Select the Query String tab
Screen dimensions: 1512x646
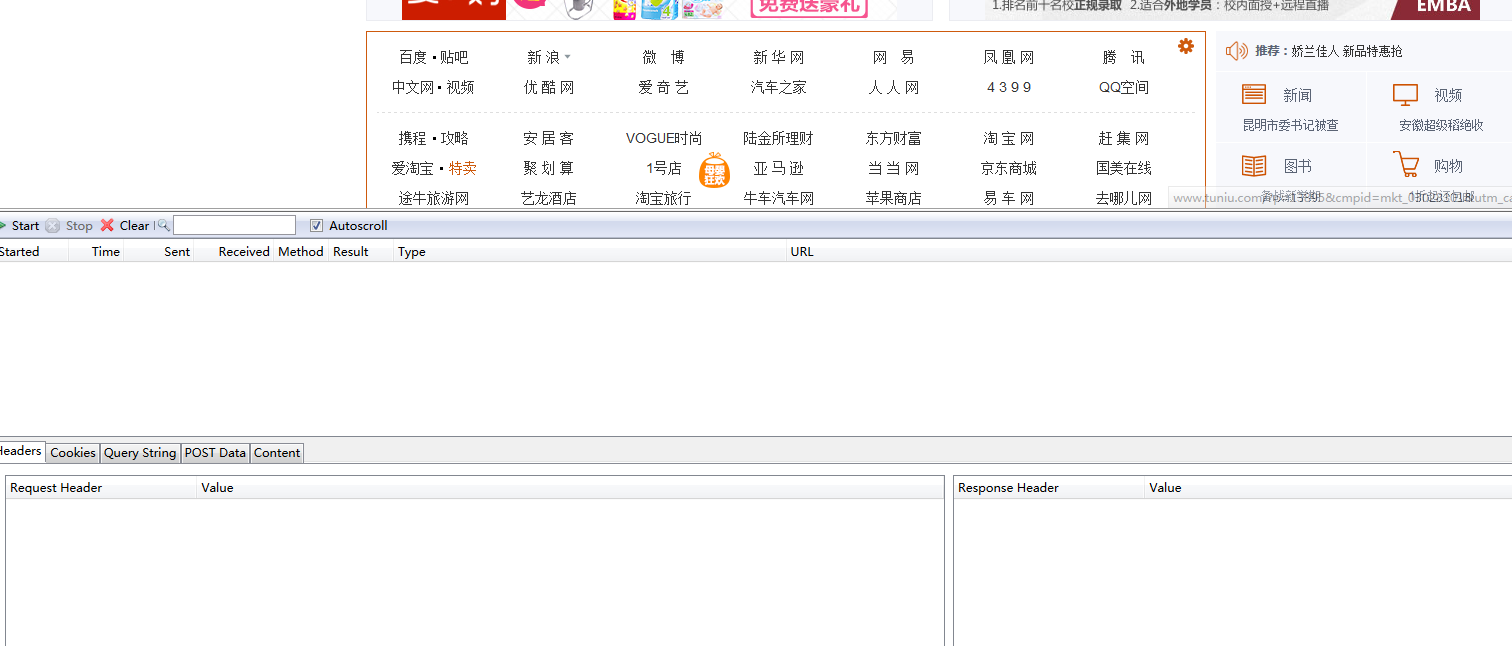[x=140, y=453]
